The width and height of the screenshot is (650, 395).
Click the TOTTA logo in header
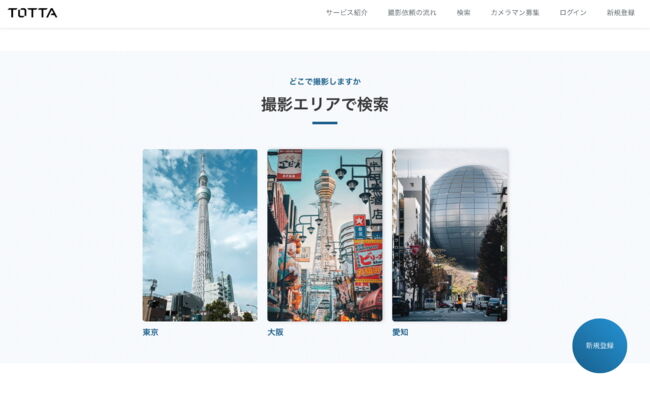[33, 13]
